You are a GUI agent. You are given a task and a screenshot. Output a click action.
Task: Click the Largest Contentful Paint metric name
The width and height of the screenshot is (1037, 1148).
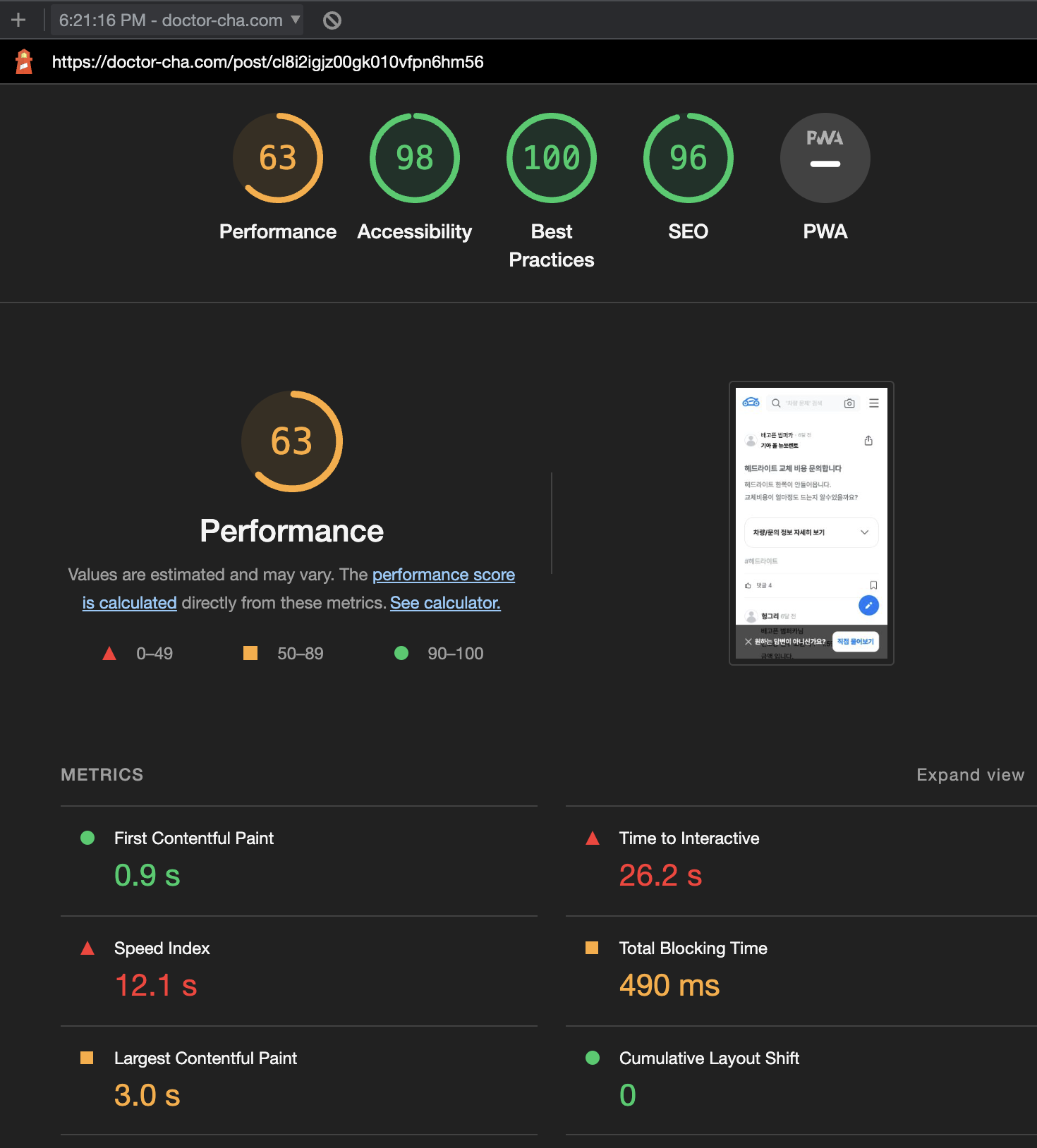pos(205,1058)
